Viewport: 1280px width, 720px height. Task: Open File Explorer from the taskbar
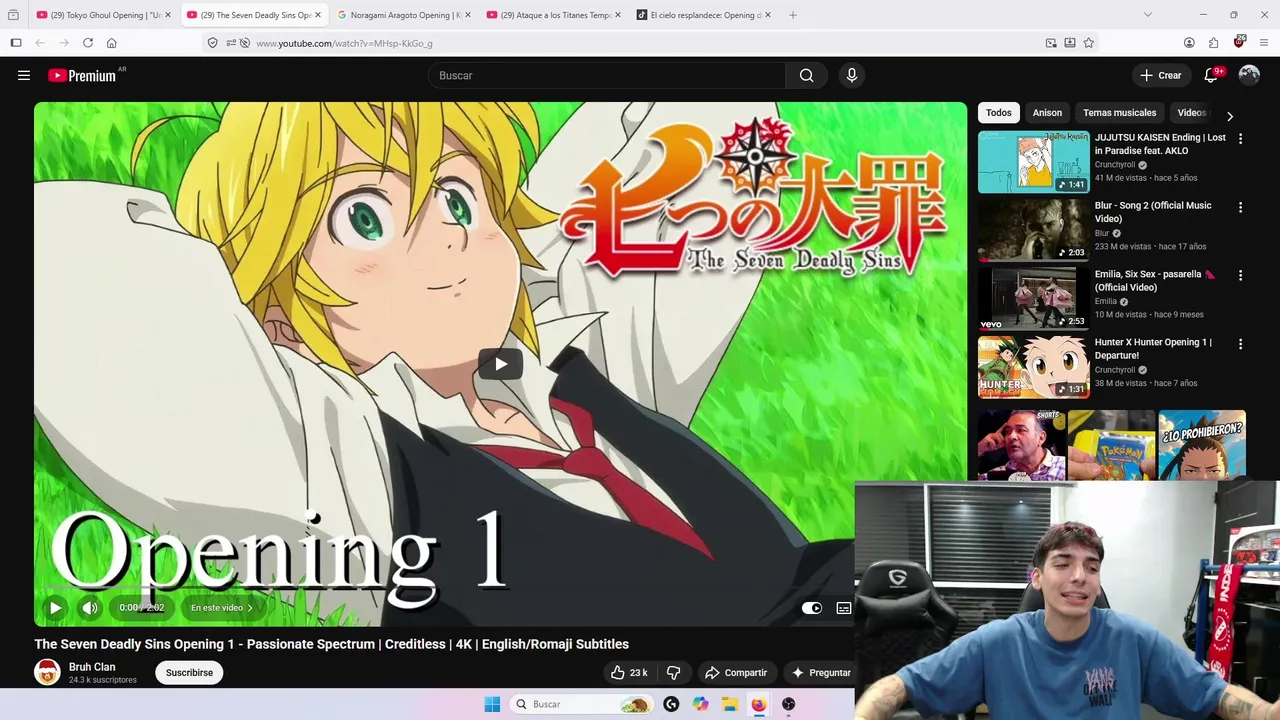pos(730,704)
